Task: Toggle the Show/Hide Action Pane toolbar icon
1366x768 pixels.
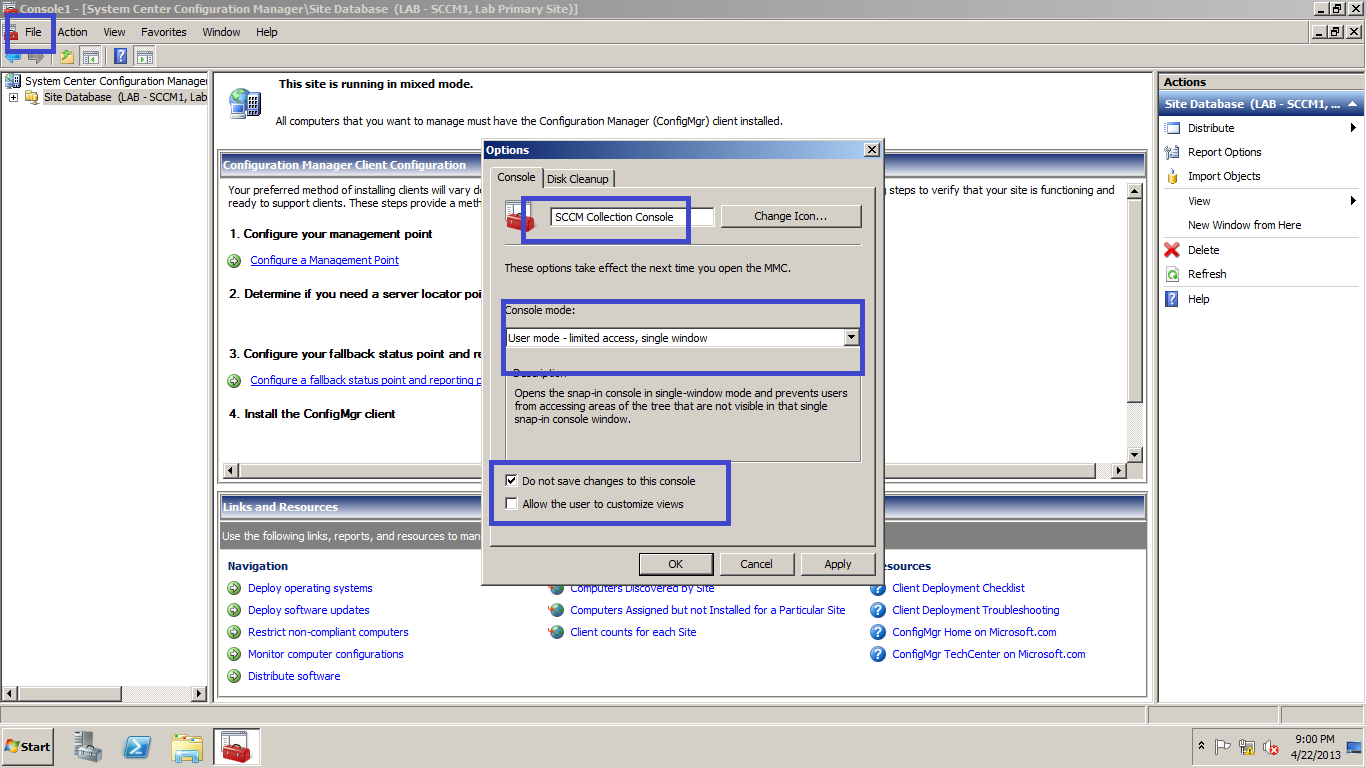Action: [145, 56]
